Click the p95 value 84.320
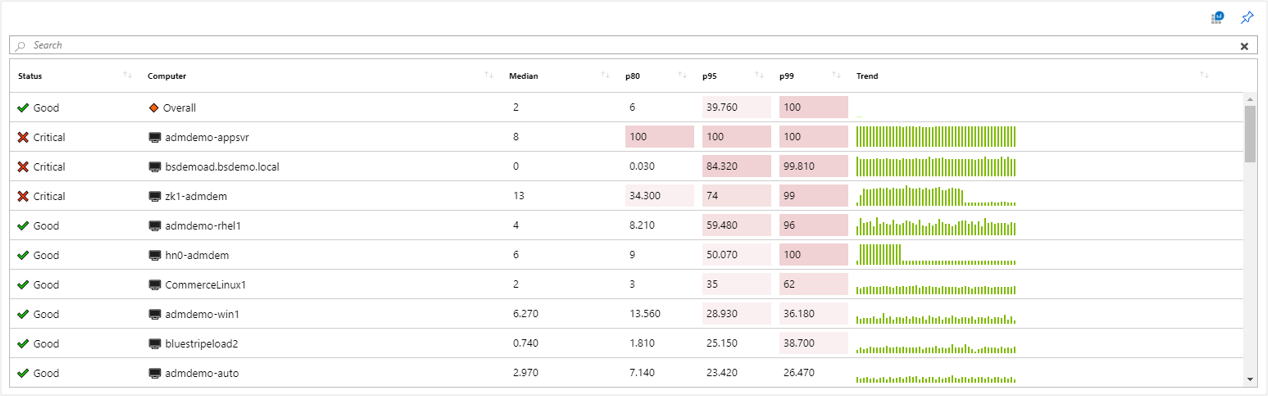 723,167
